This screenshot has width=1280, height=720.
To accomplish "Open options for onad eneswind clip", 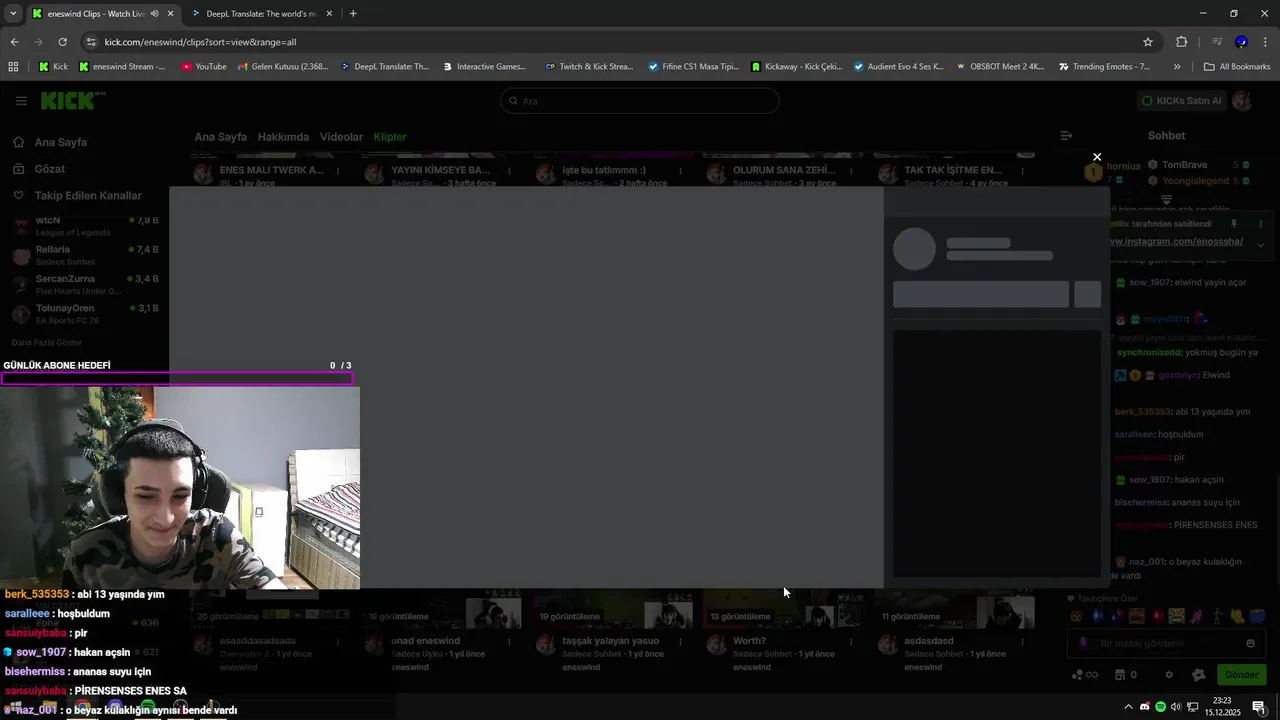I will tap(509, 642).
